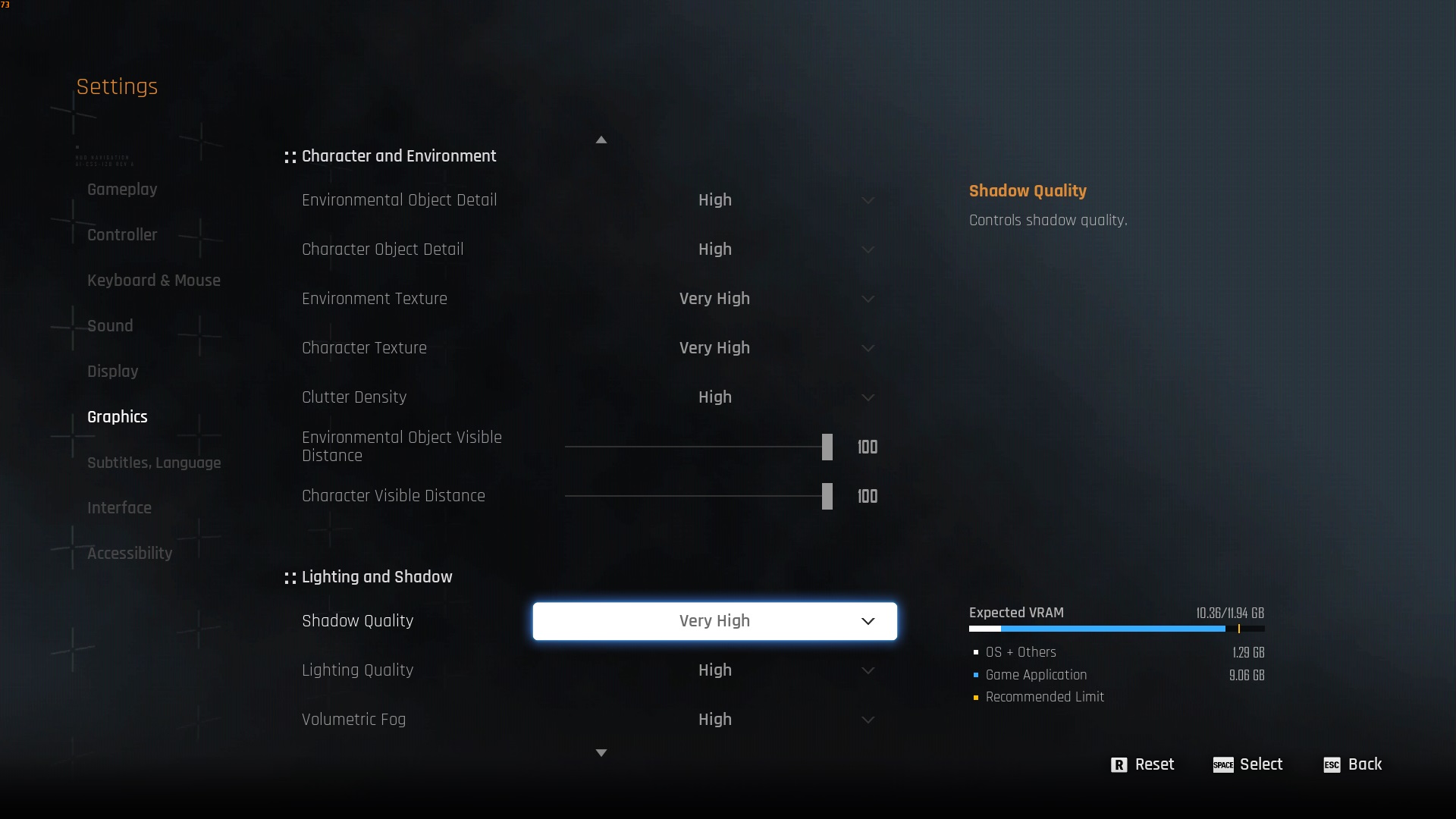The image size is (1456, 819).
Task: Click the Character Object Detail label
Action: tap(382, 249)
